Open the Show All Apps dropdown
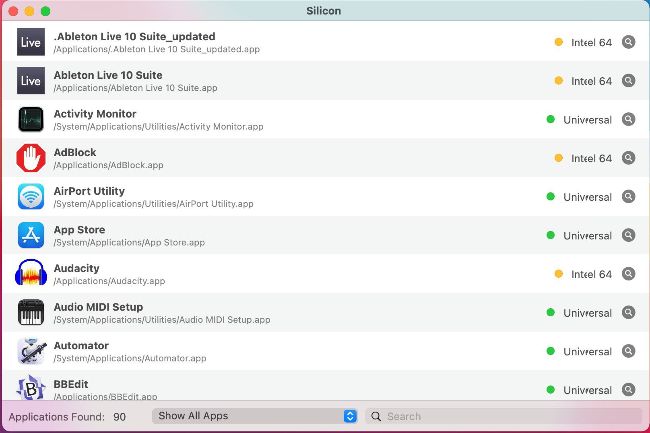The width and height of the screenshot is (650, 433). (255, 416)
